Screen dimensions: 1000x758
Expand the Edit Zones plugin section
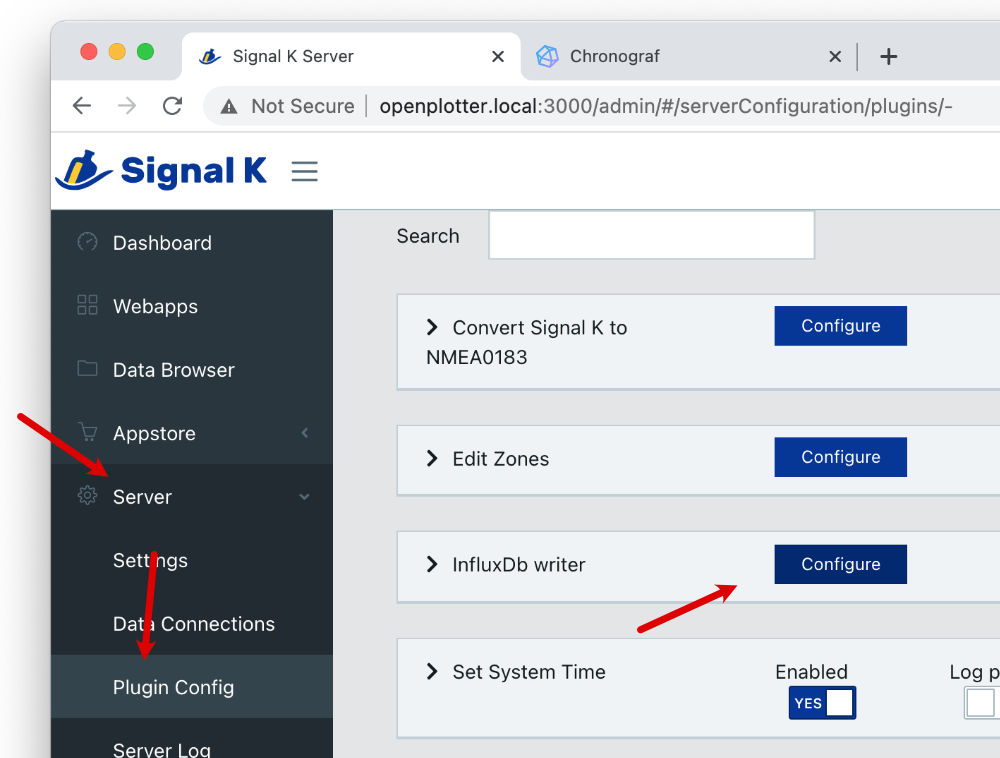tap(432, 458)
